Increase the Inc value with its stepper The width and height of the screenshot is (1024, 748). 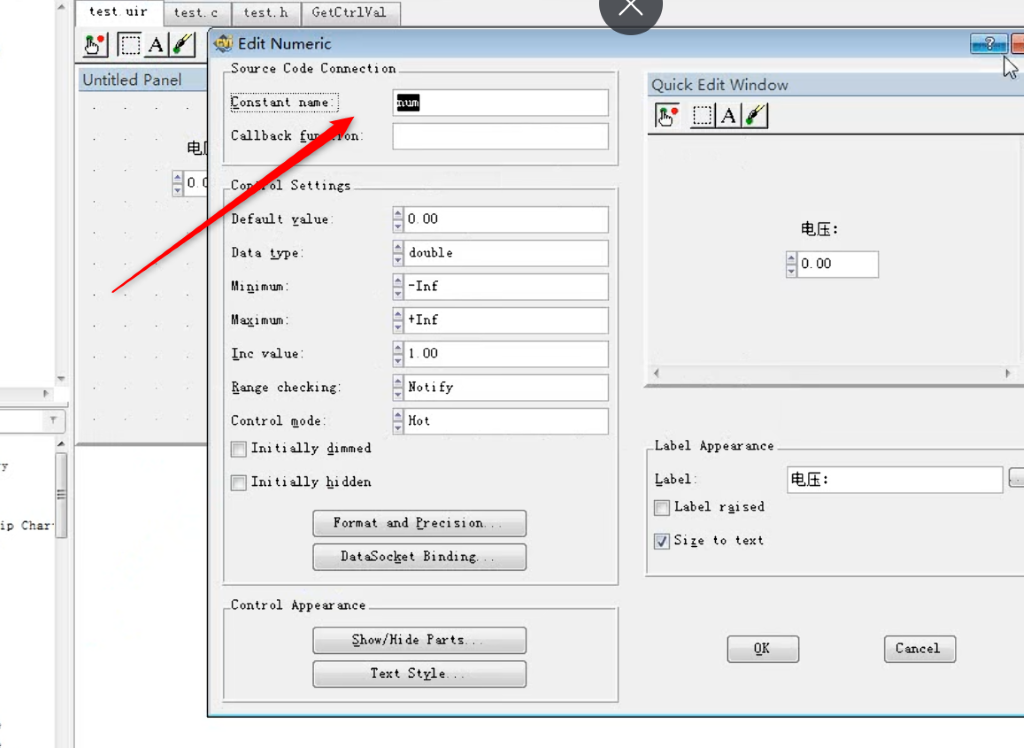tap(397, 350)
